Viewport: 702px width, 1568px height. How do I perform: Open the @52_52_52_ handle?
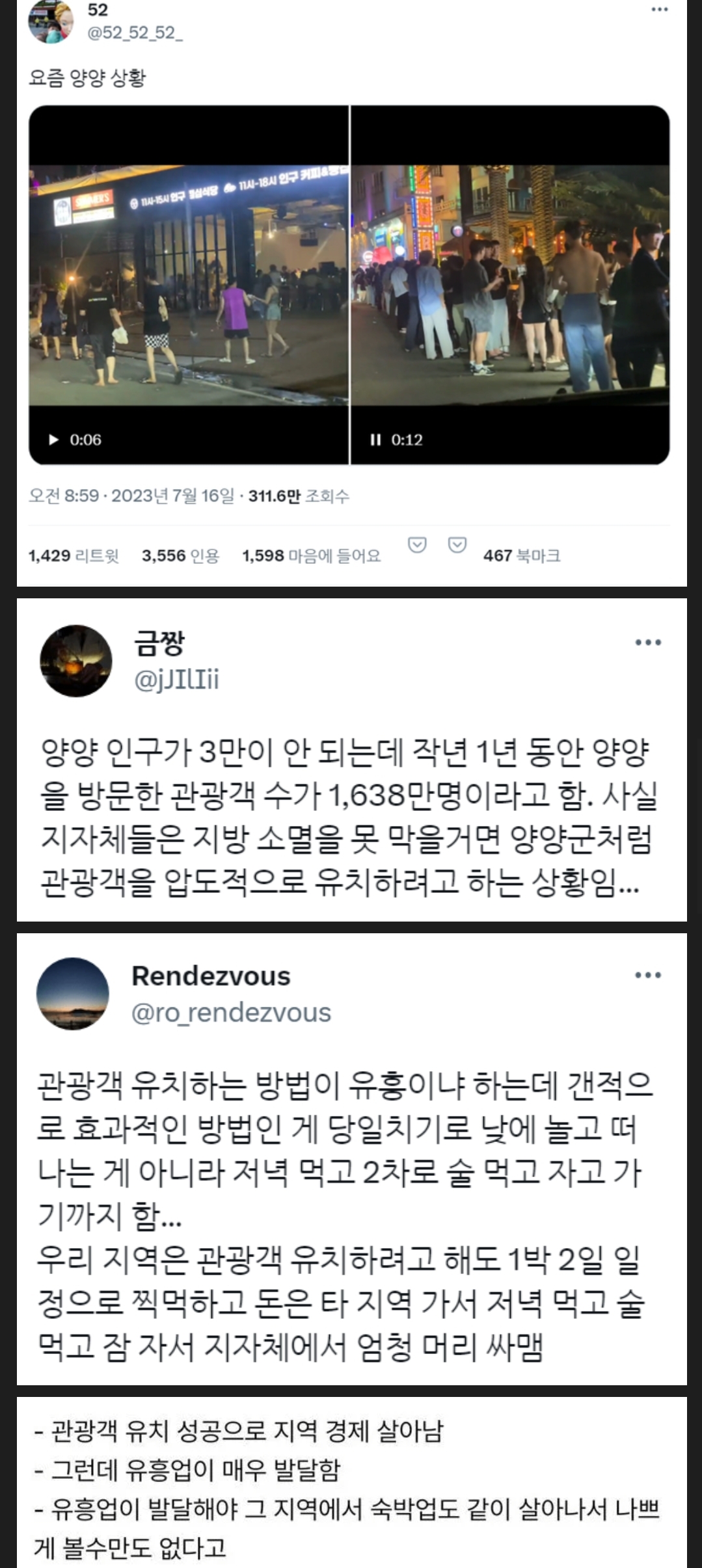[x=135, y=33]
